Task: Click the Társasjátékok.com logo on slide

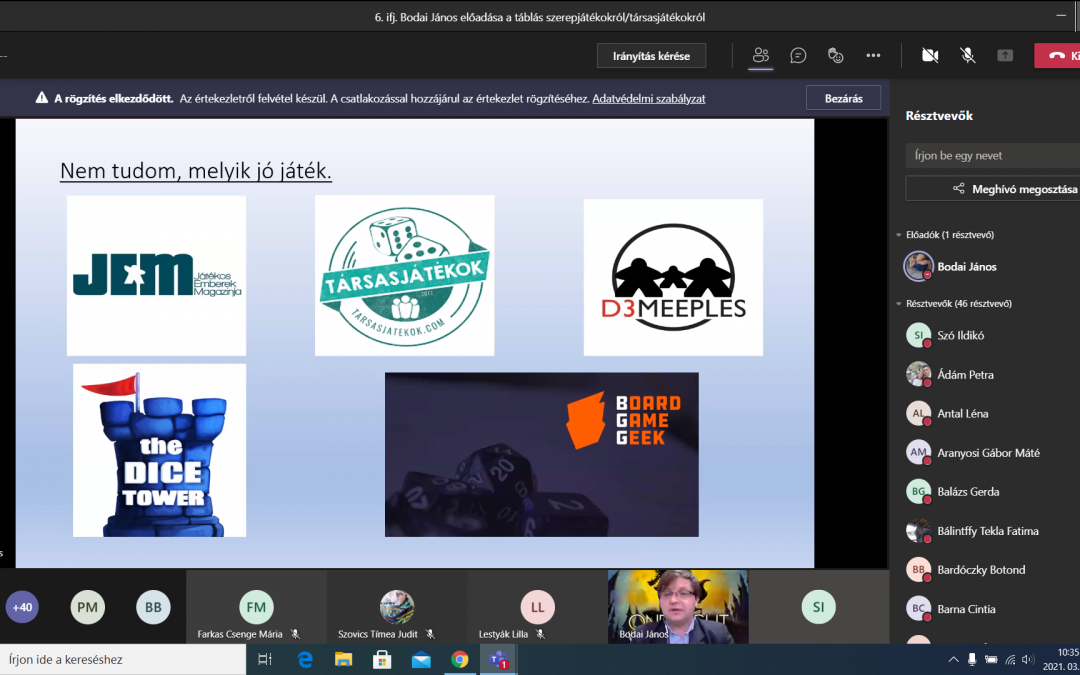Action: tap(404, 276)
